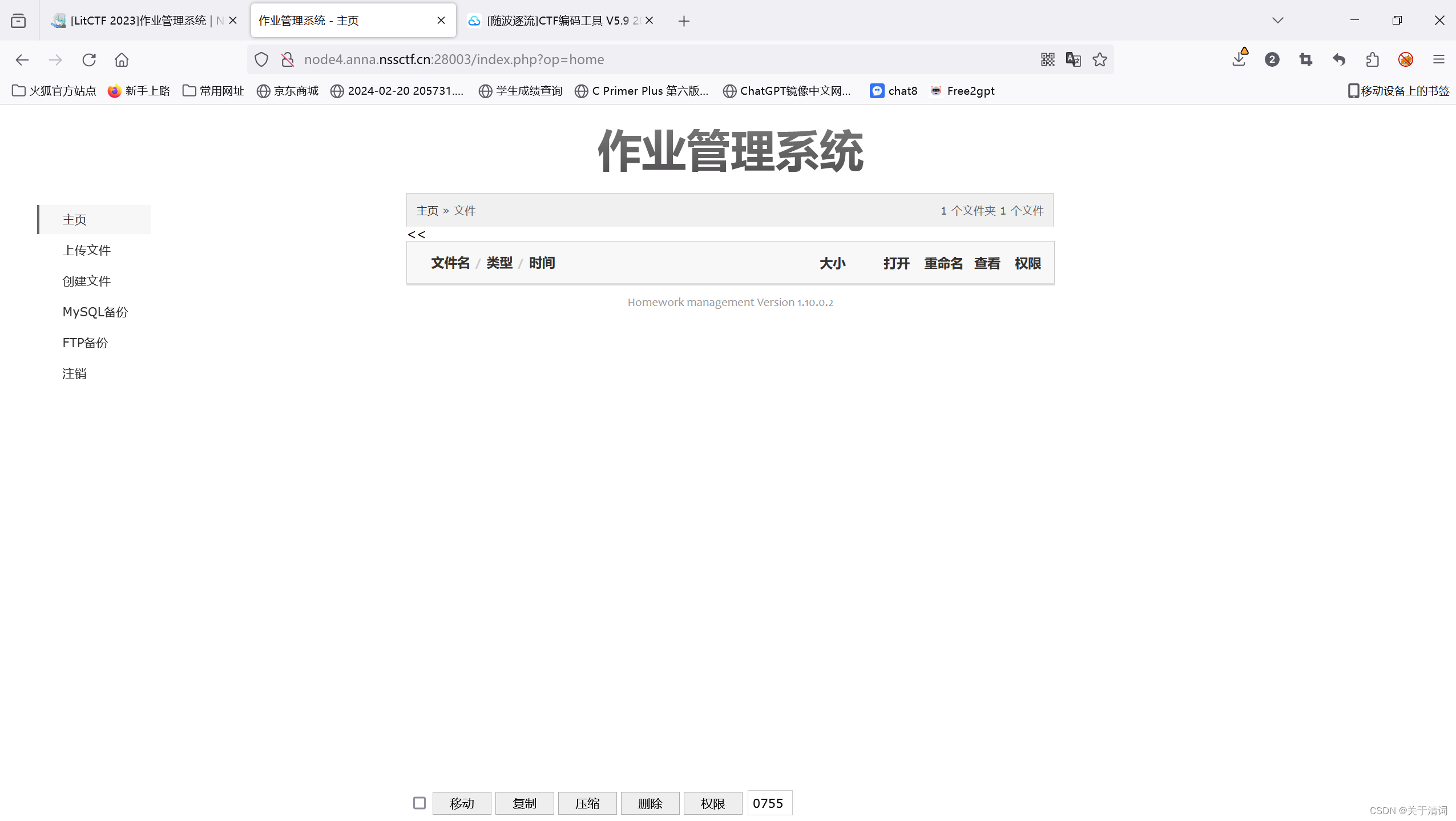Click the home icon in toolbar
Image resolution: width=1456 pixels, height=821 pixels.
click(x=122, y=59)
